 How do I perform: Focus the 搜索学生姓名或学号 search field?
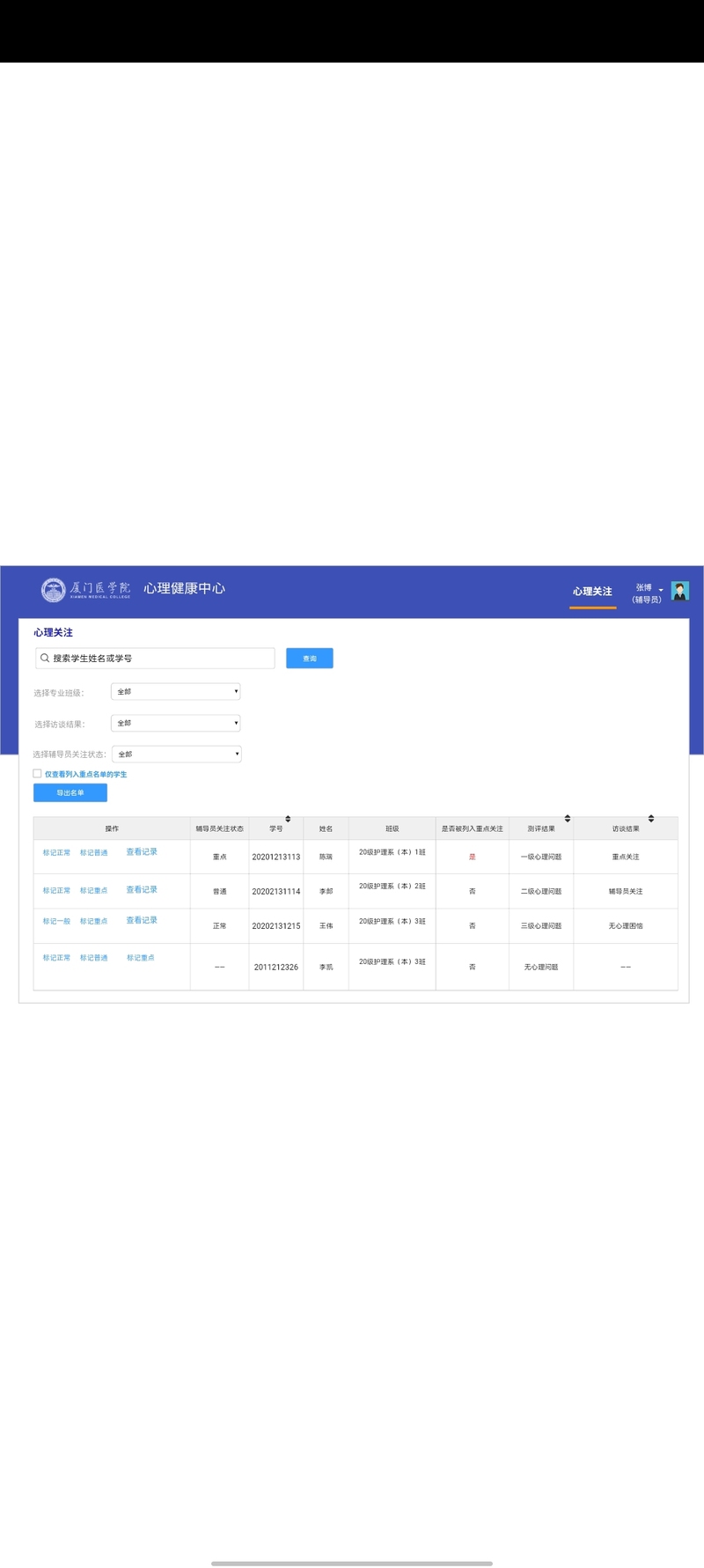[155, 658]
